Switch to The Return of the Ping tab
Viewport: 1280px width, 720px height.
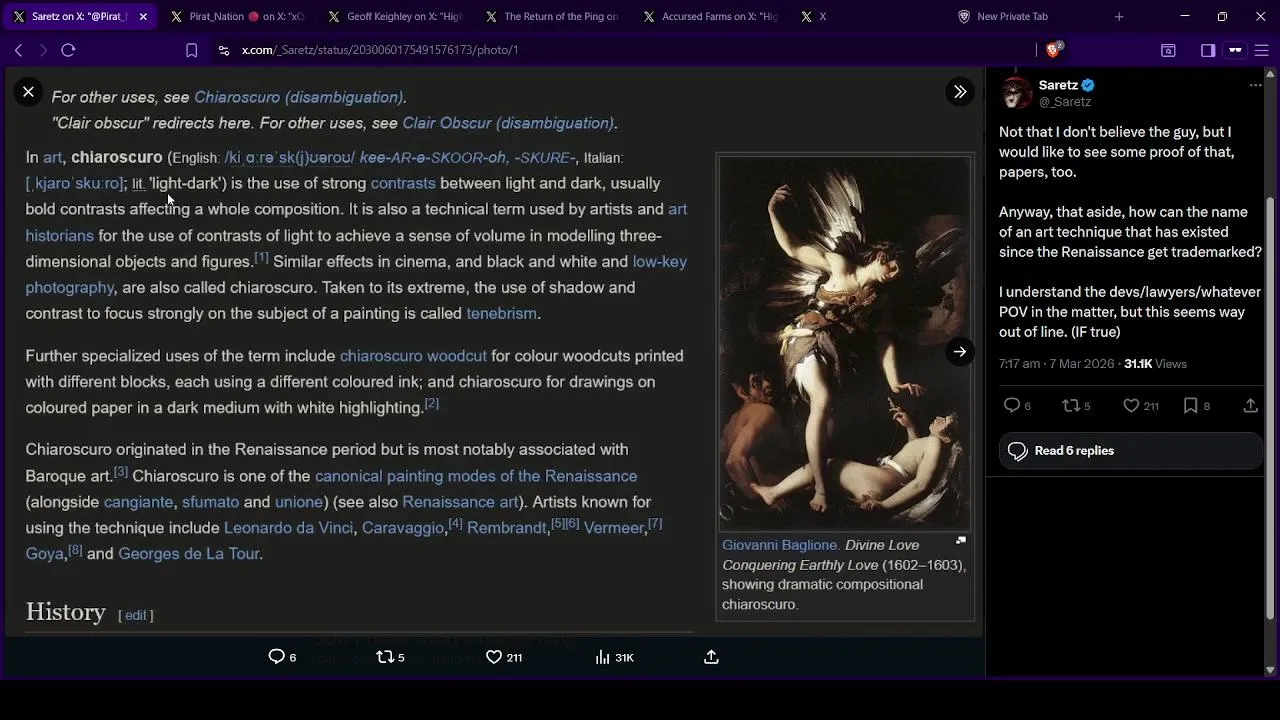coord(552,17)
